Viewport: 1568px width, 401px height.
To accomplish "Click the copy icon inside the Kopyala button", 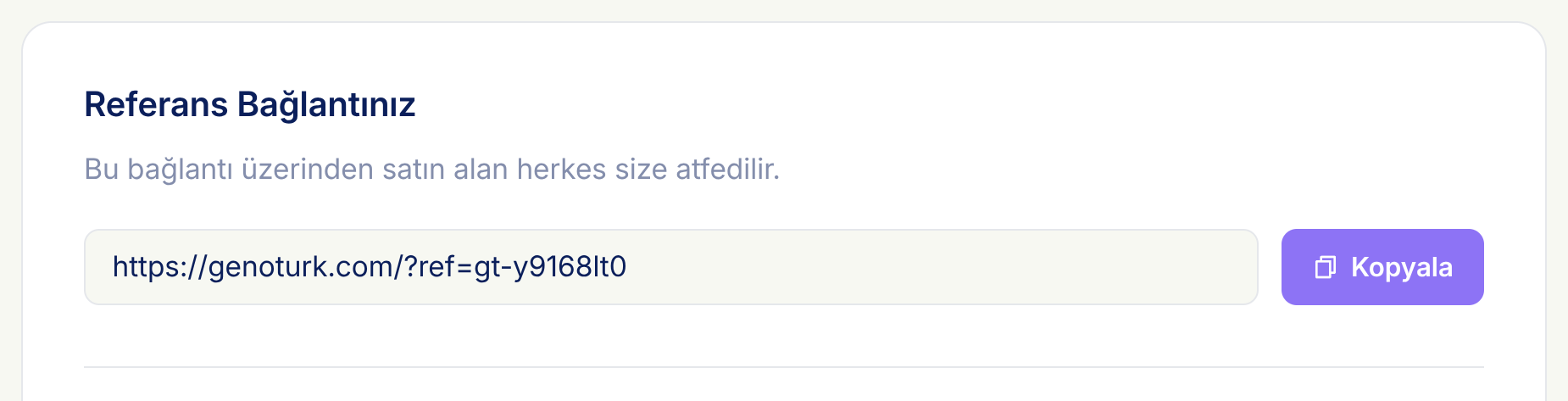I will 1325,268.
